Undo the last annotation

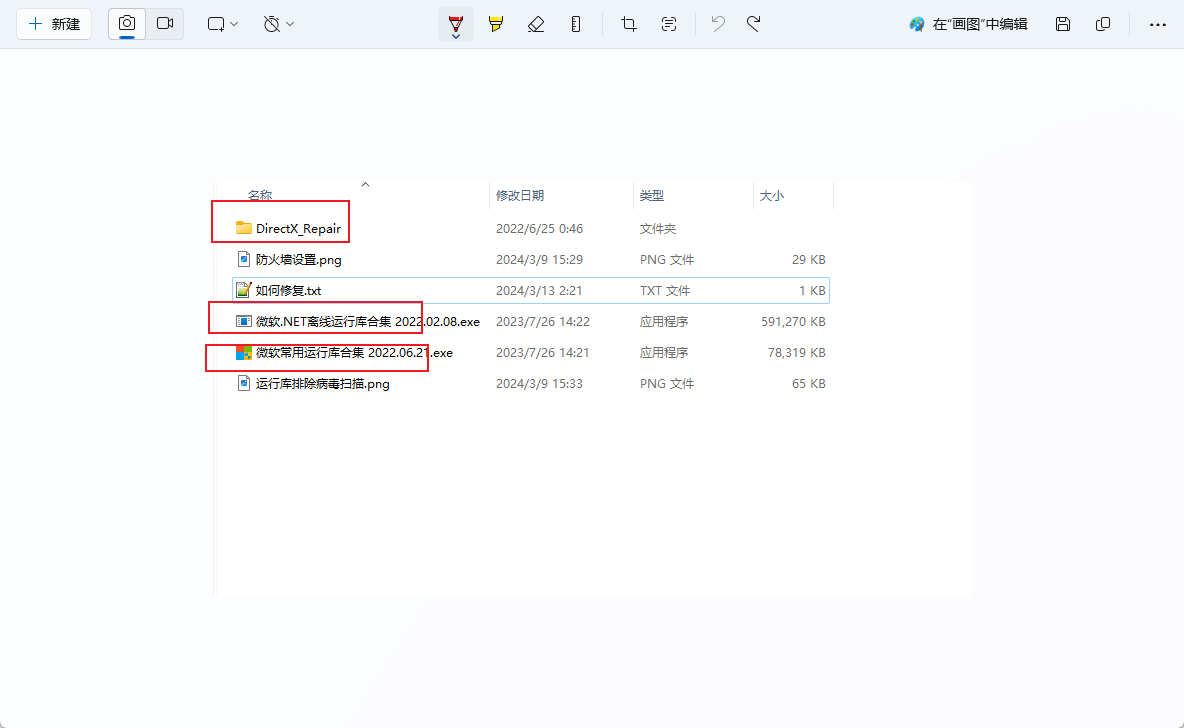click(x=718, y=24)
